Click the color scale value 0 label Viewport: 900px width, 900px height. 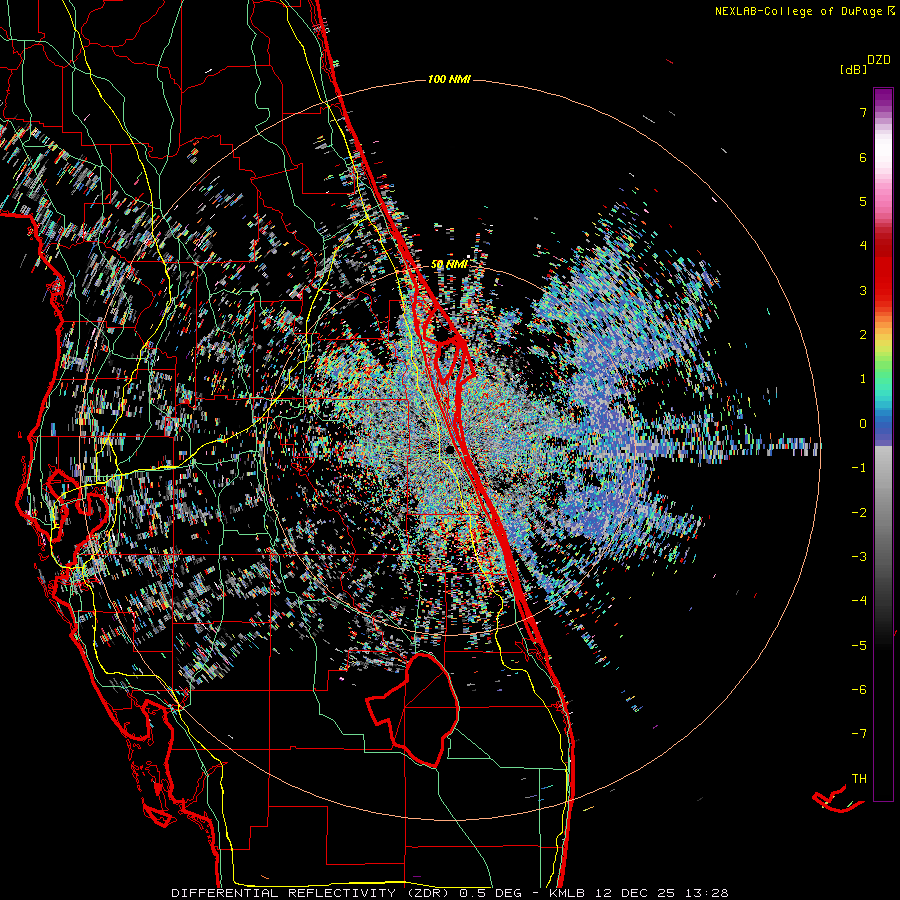click(x=863, y=424)
